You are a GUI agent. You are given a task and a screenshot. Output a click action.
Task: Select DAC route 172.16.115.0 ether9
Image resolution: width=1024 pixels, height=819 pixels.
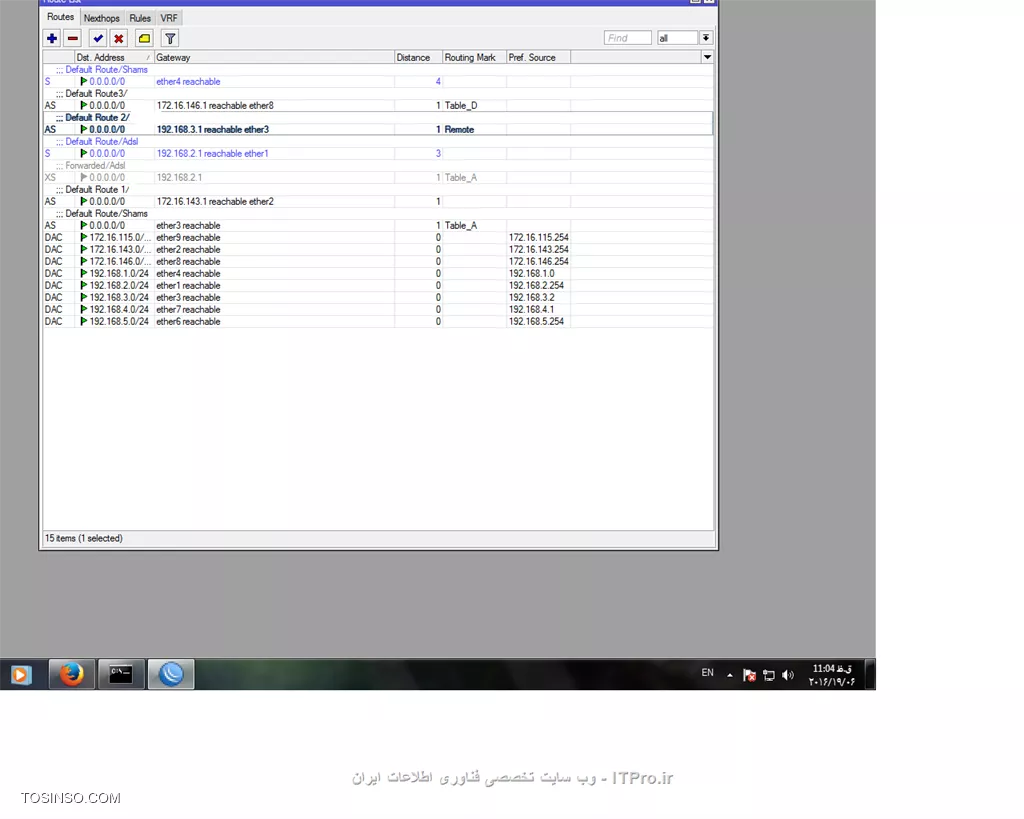(x=377, y=238)
